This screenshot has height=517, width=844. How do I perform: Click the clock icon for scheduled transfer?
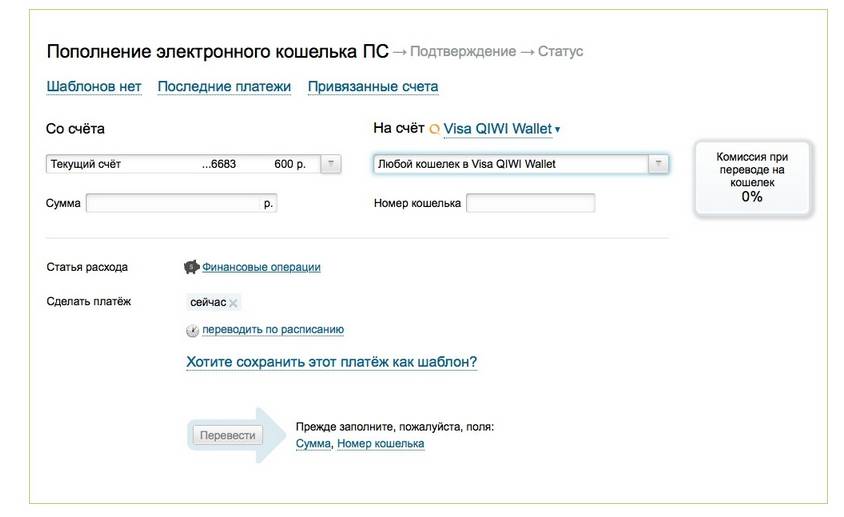(x=192, y=330)
